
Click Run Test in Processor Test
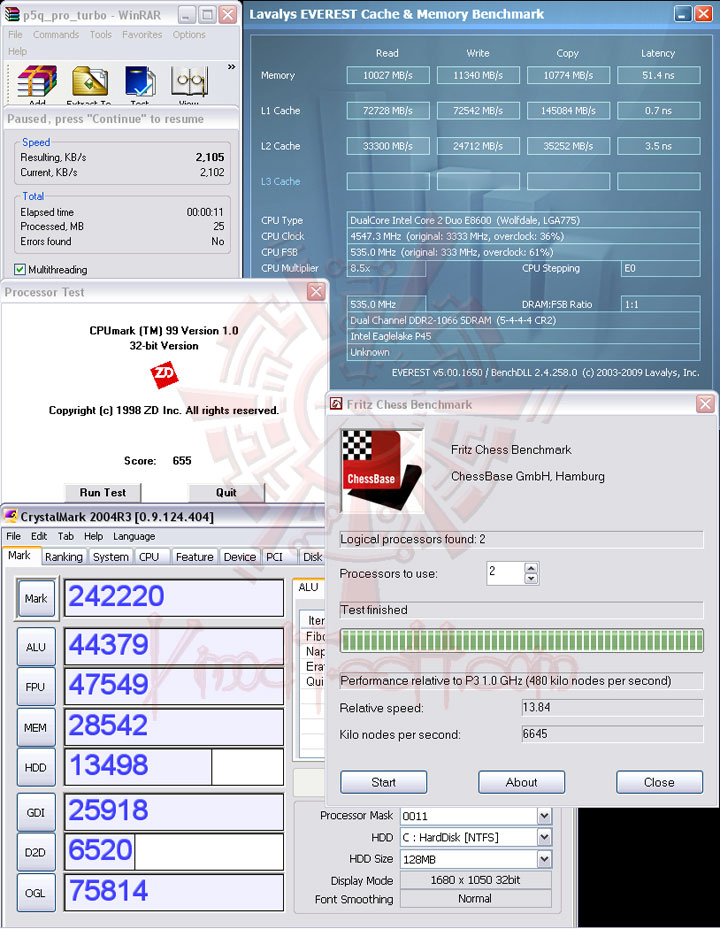tap(103, 492)
